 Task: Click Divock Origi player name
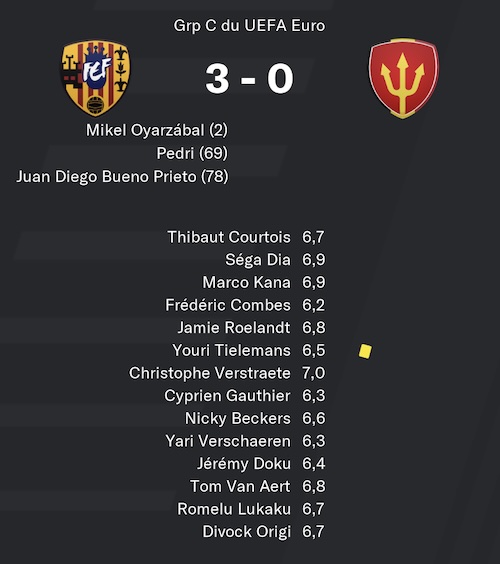(246, 532)
